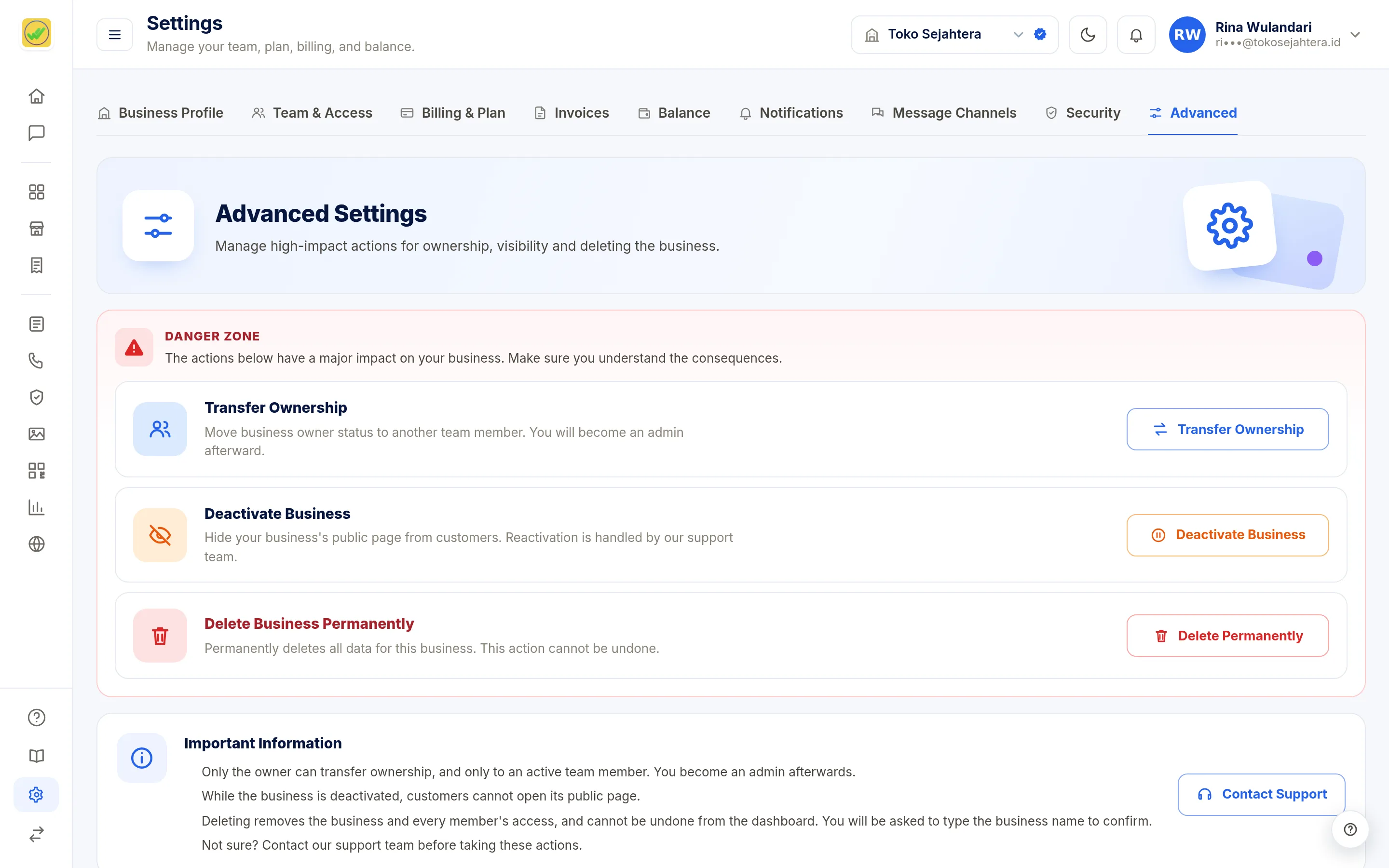1389x868 pixels.
Task: Toggle dark mode moon icon
Action: tap(1088, 34)
